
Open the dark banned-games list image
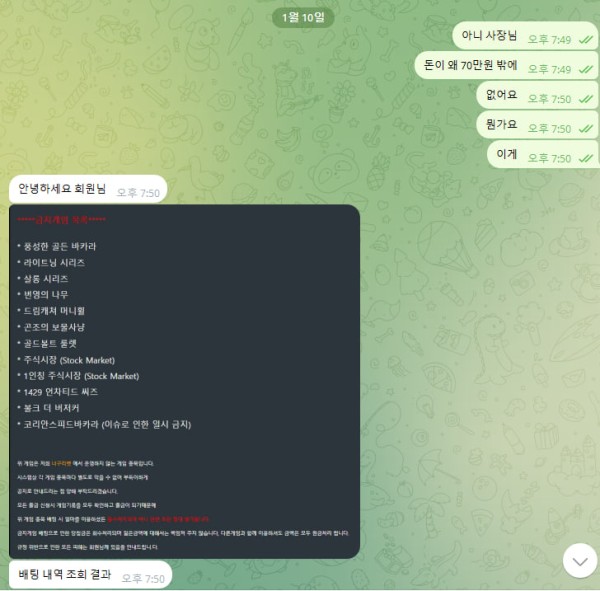pyautogui.click(x=184, y=381)
